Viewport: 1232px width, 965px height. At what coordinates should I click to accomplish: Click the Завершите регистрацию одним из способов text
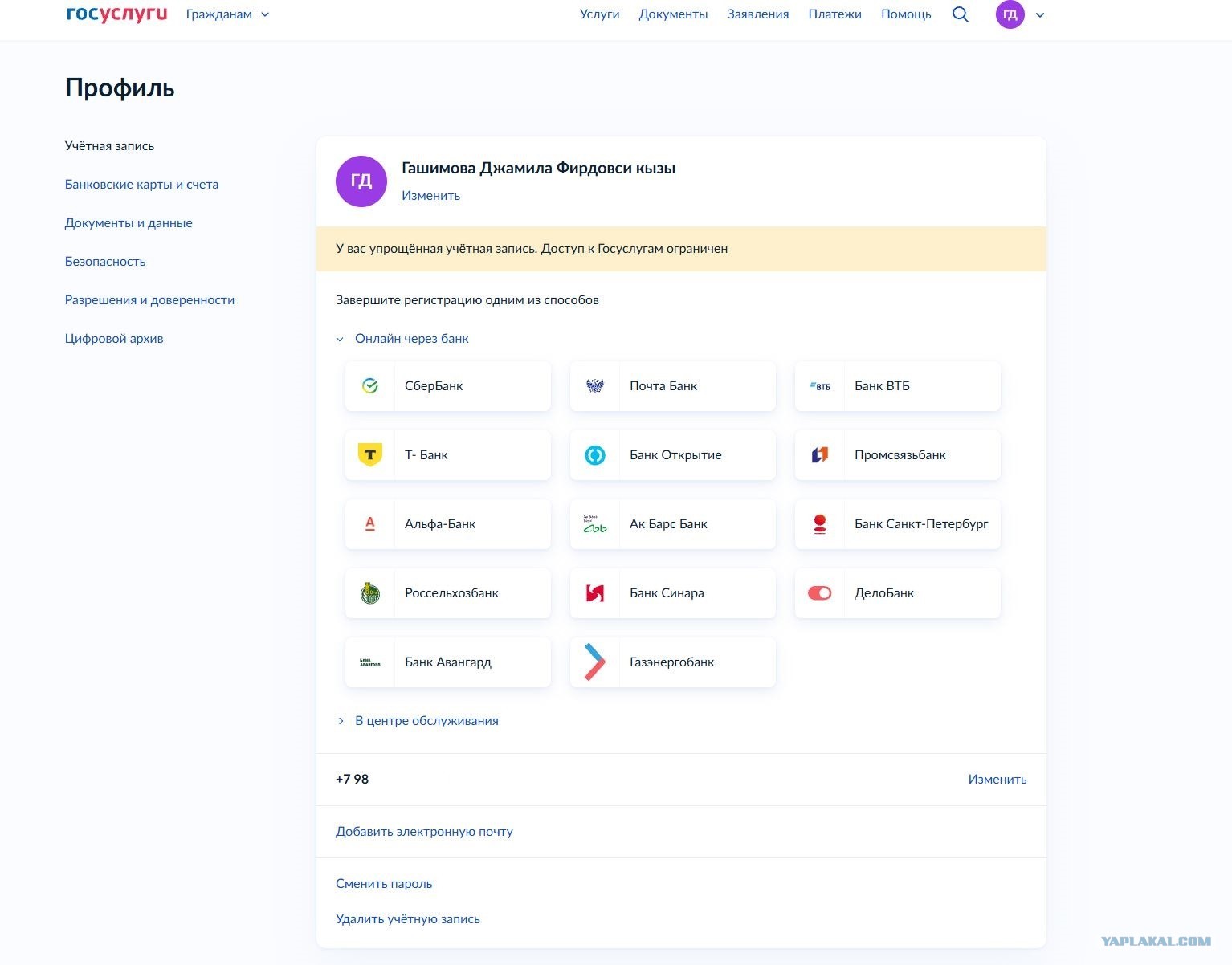[x=467, y=300]
